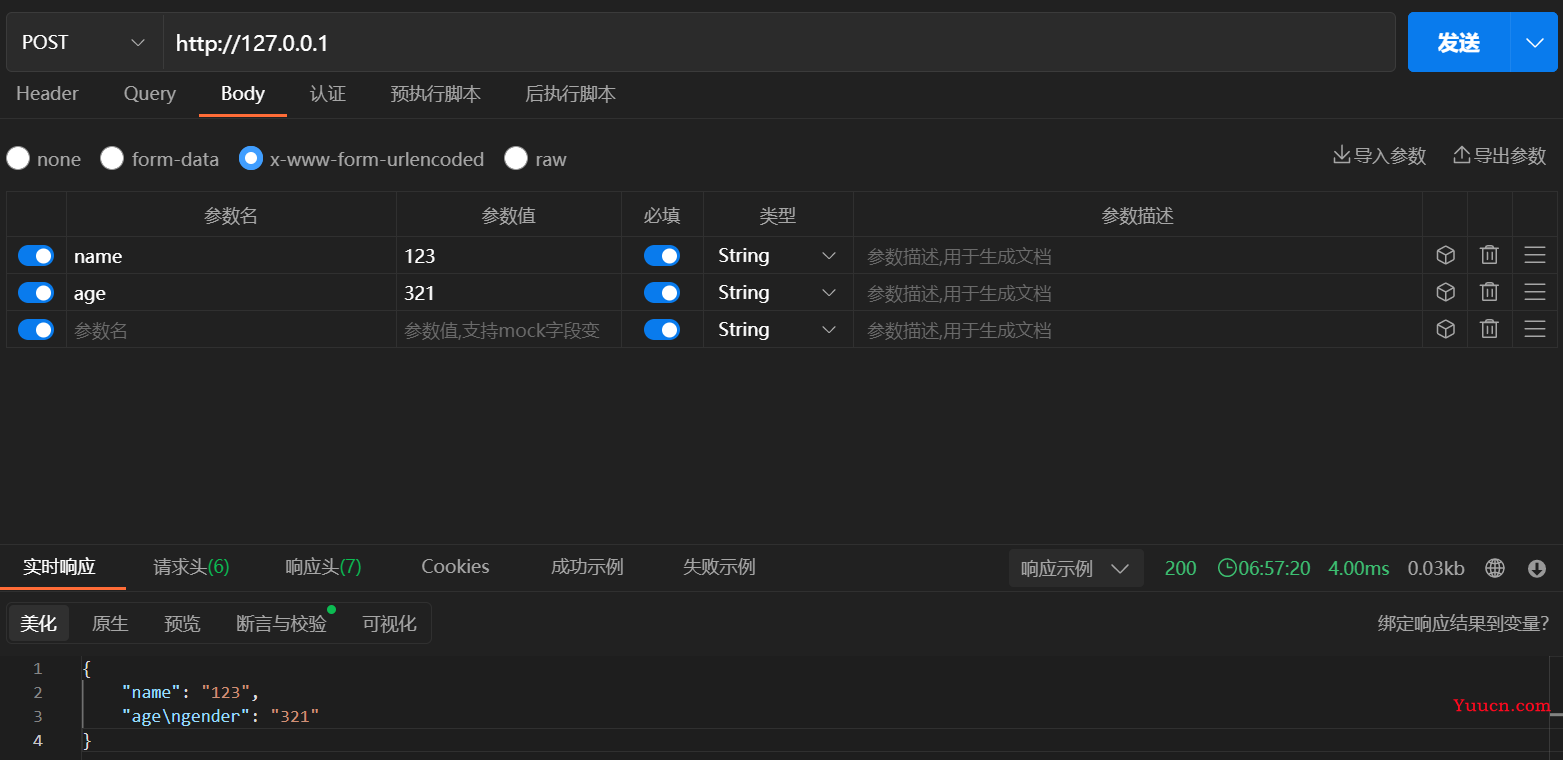Select the form-data body type
Image resolution: width=1563 pixels, height=760 pixels.
[112, 159]
